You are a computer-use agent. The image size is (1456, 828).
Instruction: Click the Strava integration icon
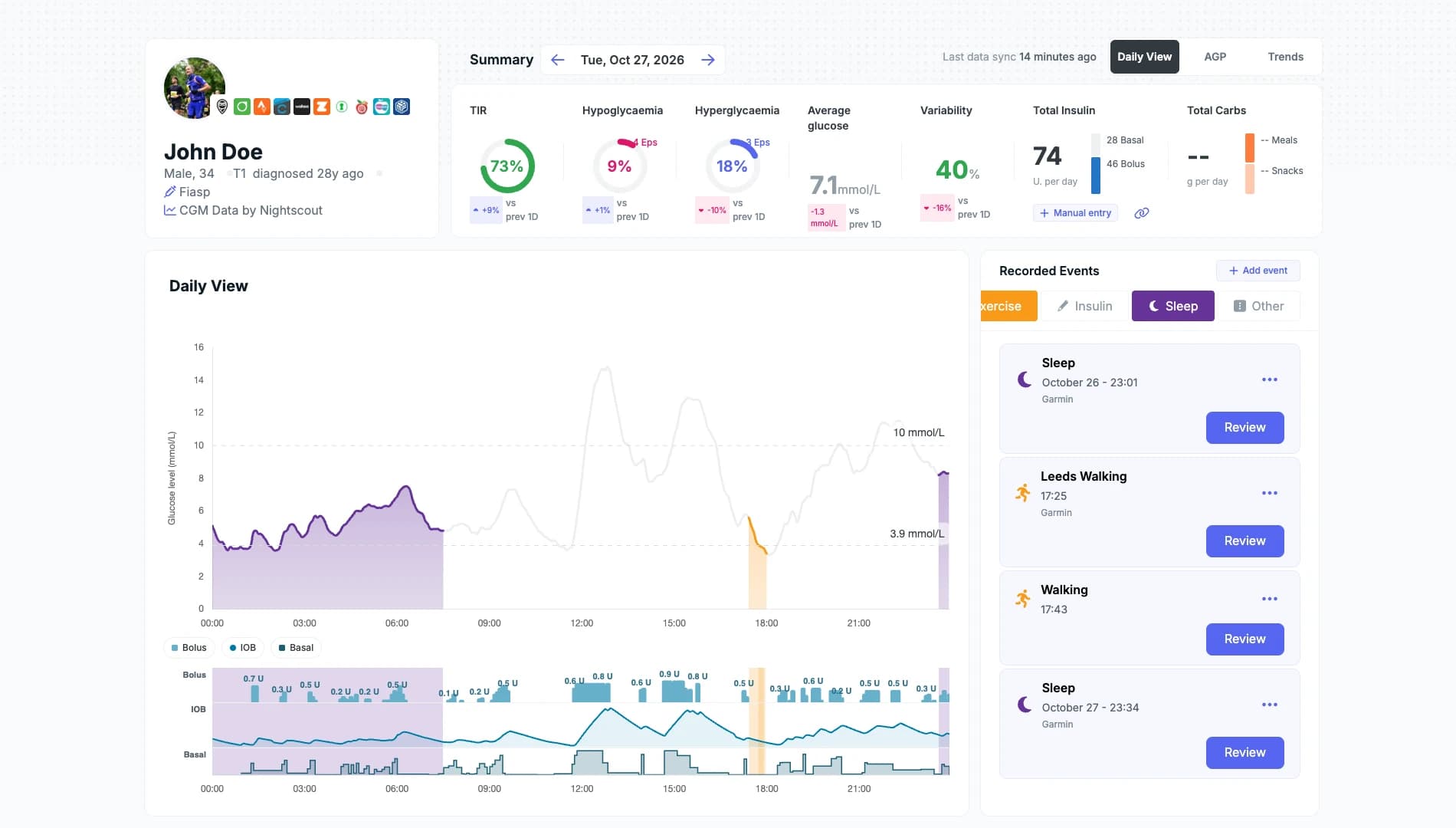[x=262, y=107]
